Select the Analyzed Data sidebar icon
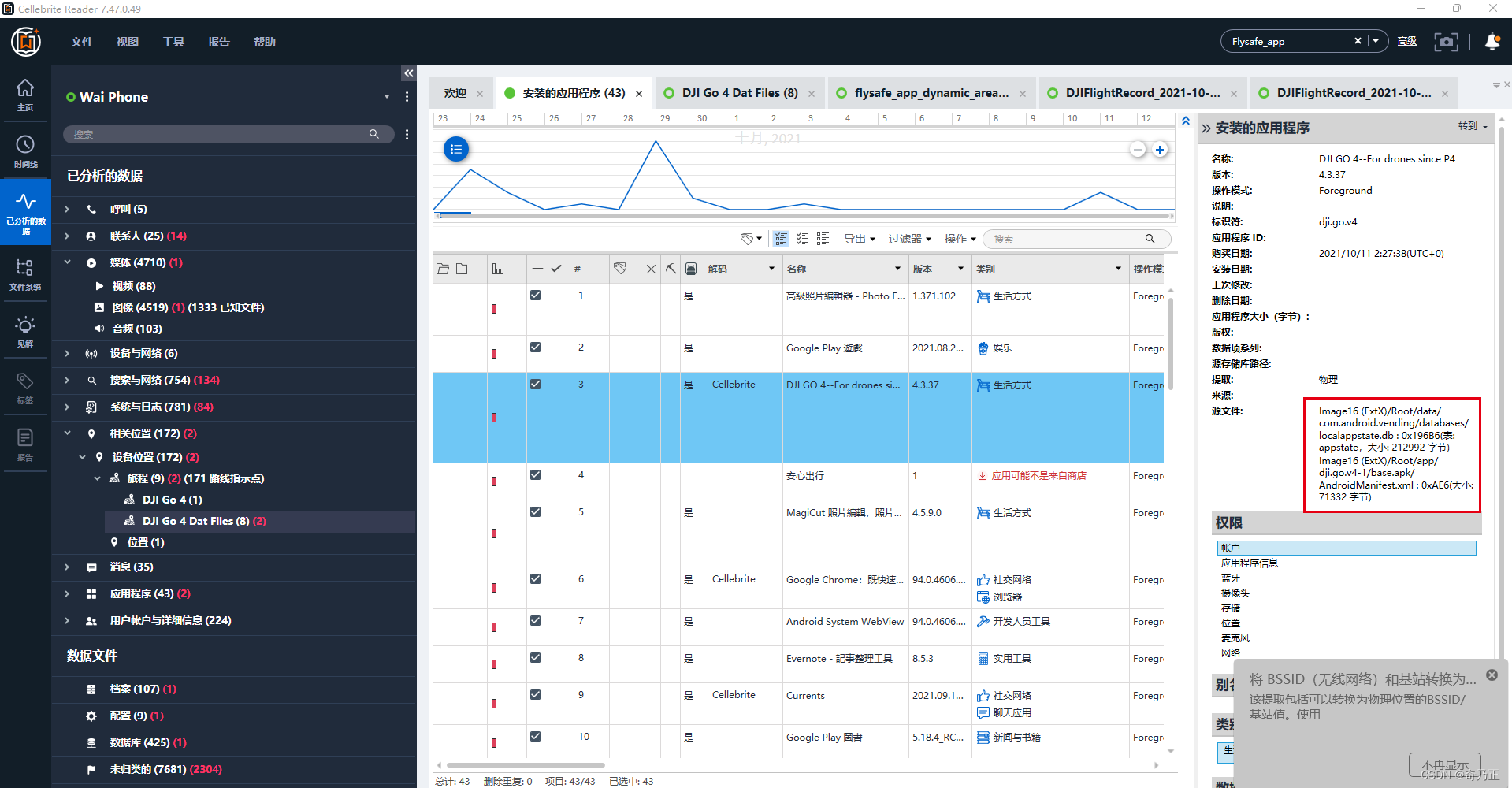 [x=25, y=212]
